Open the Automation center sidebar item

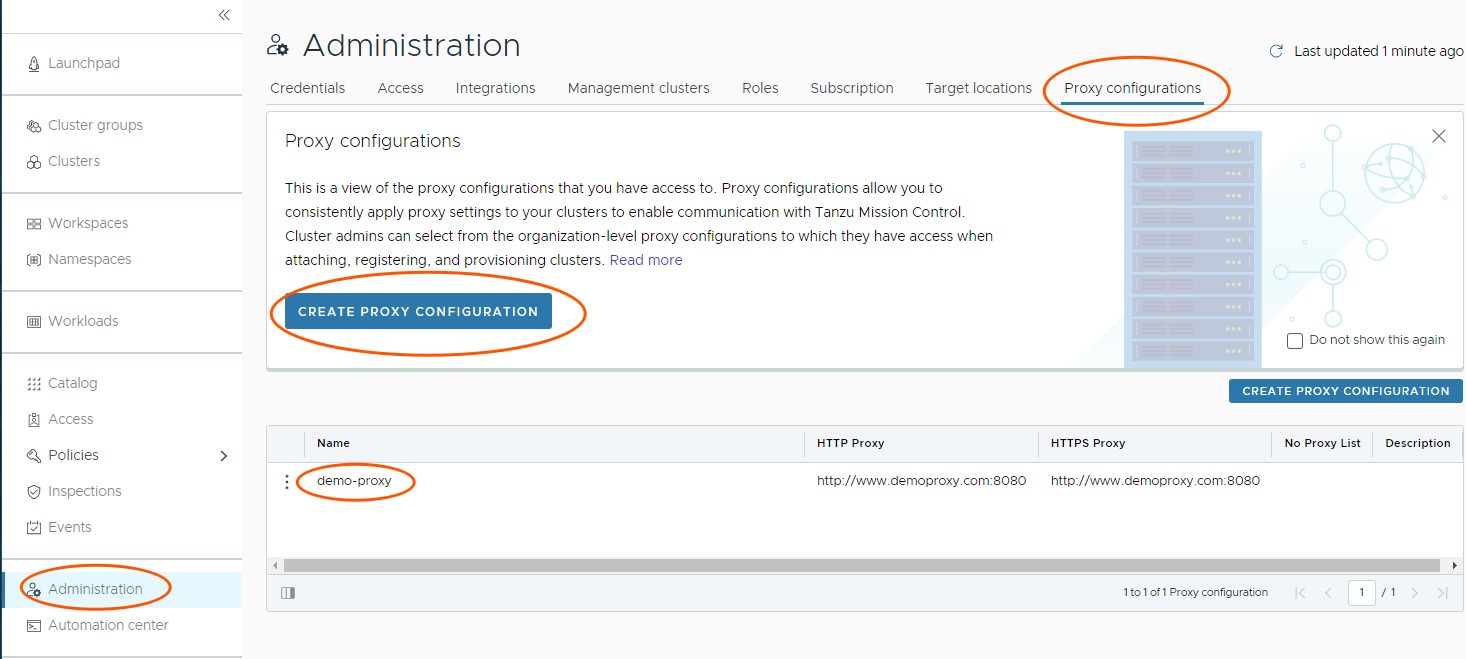(x=108, y=625)
